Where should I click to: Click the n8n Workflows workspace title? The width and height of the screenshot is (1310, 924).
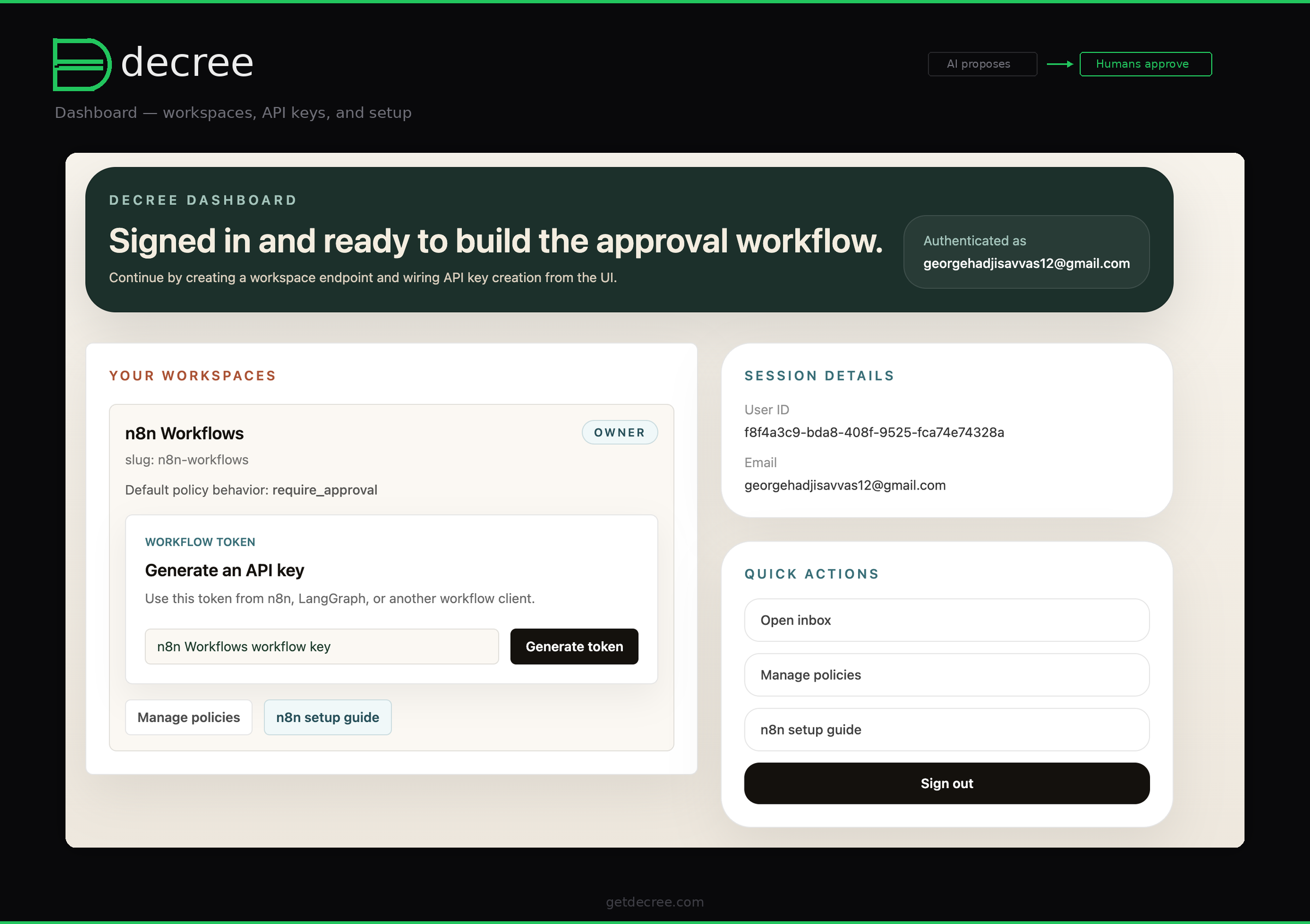click(x=184, y=433)
